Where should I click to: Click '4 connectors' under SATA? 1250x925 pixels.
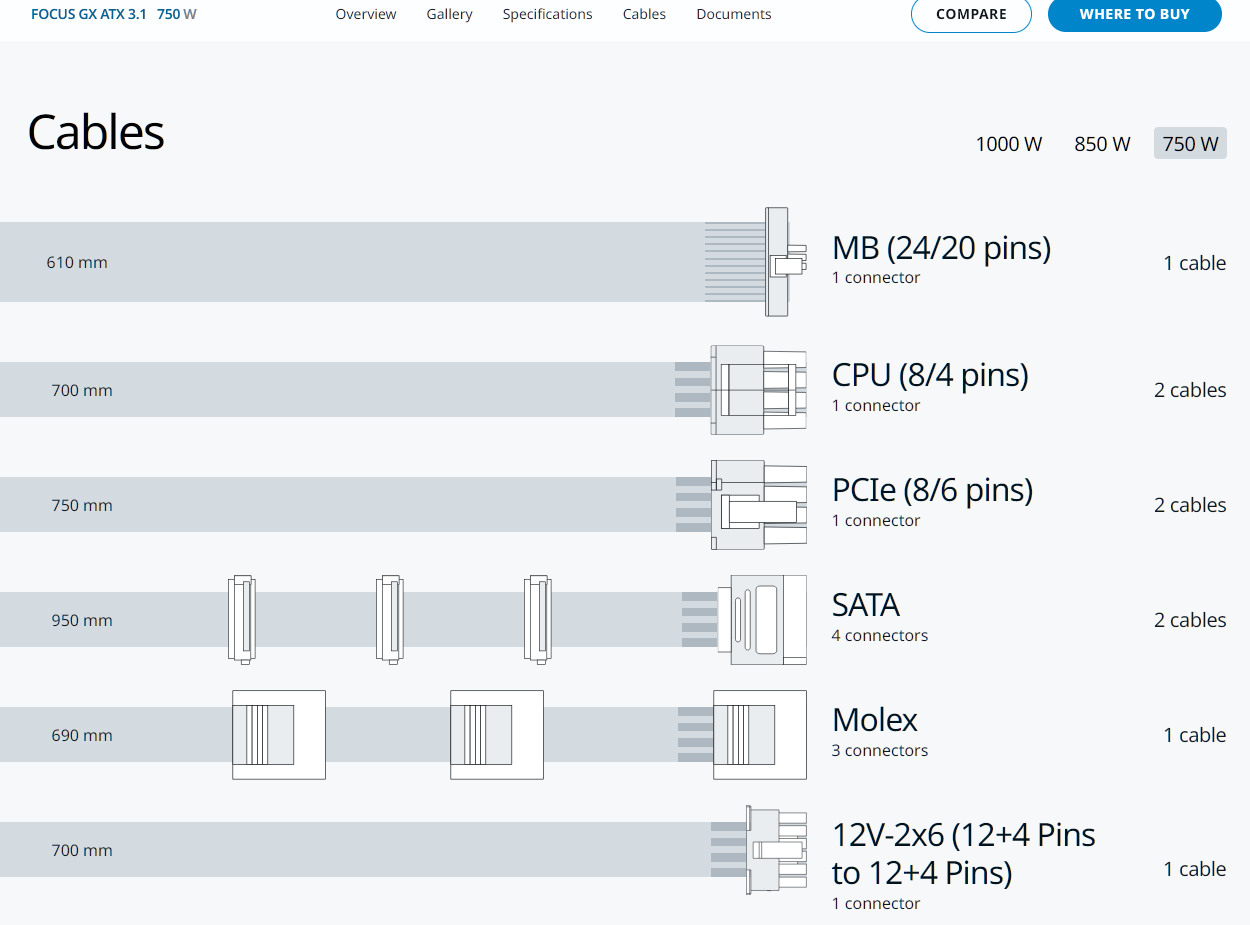[x=880, y=635]
